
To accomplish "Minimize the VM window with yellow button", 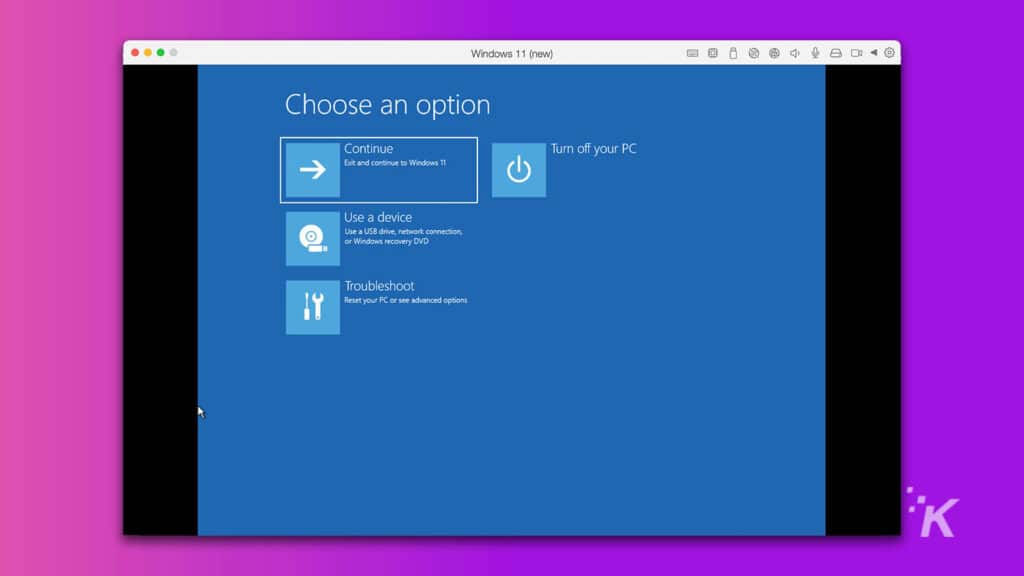I will click(x=148, y=53).
